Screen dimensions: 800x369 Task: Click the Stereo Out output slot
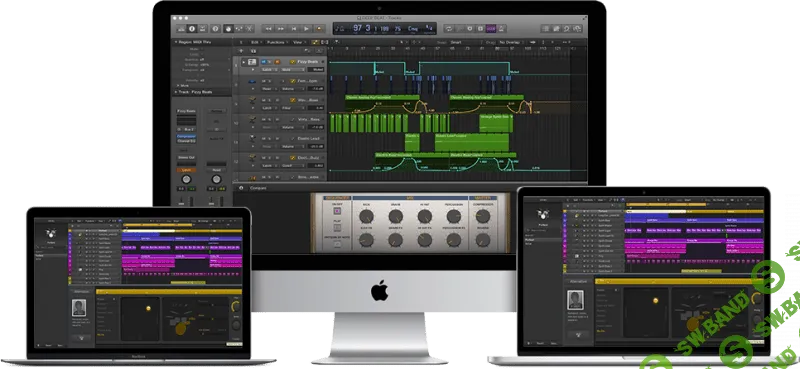click(x=186, y=157)
